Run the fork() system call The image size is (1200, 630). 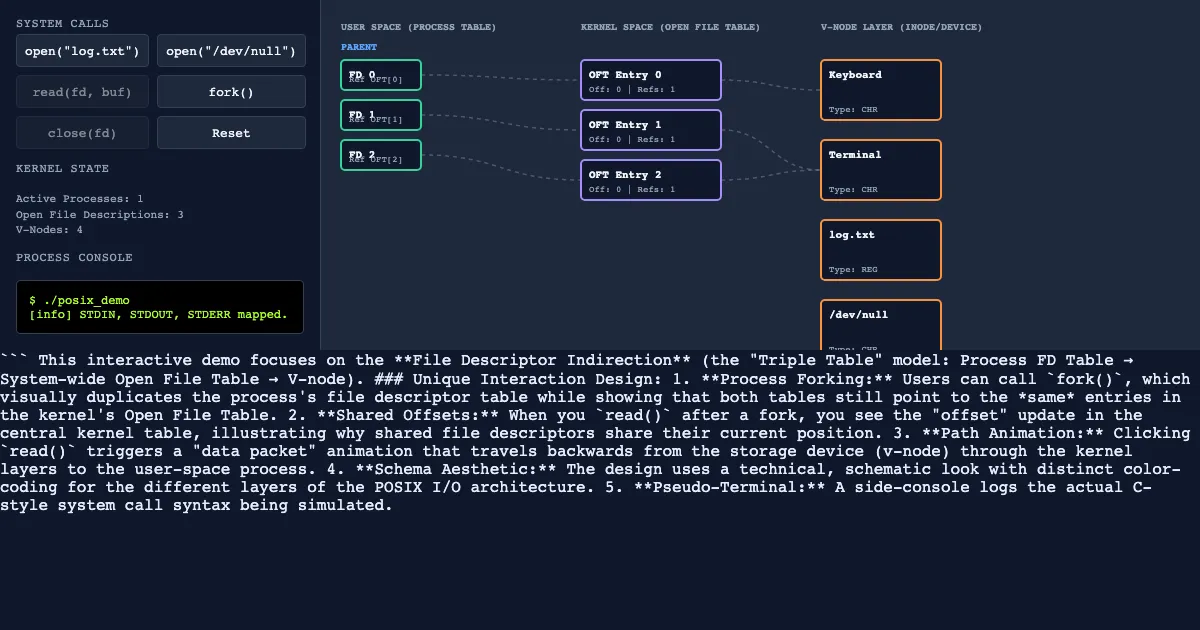pyautogui.click(x=231, y=92)
